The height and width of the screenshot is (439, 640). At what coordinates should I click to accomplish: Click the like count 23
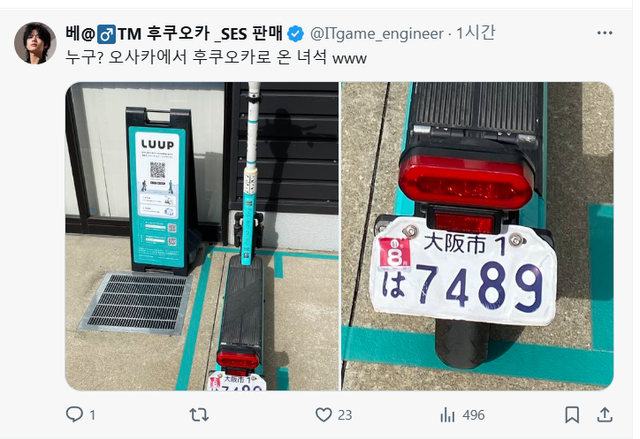tap(344, 415)
